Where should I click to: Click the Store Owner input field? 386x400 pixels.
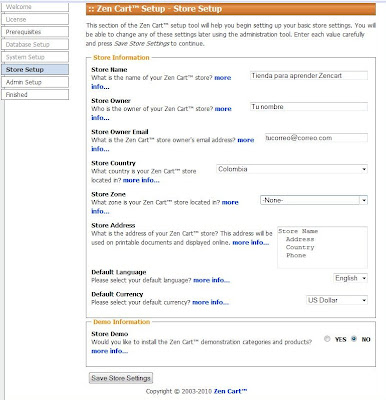(x=309, y=107)
